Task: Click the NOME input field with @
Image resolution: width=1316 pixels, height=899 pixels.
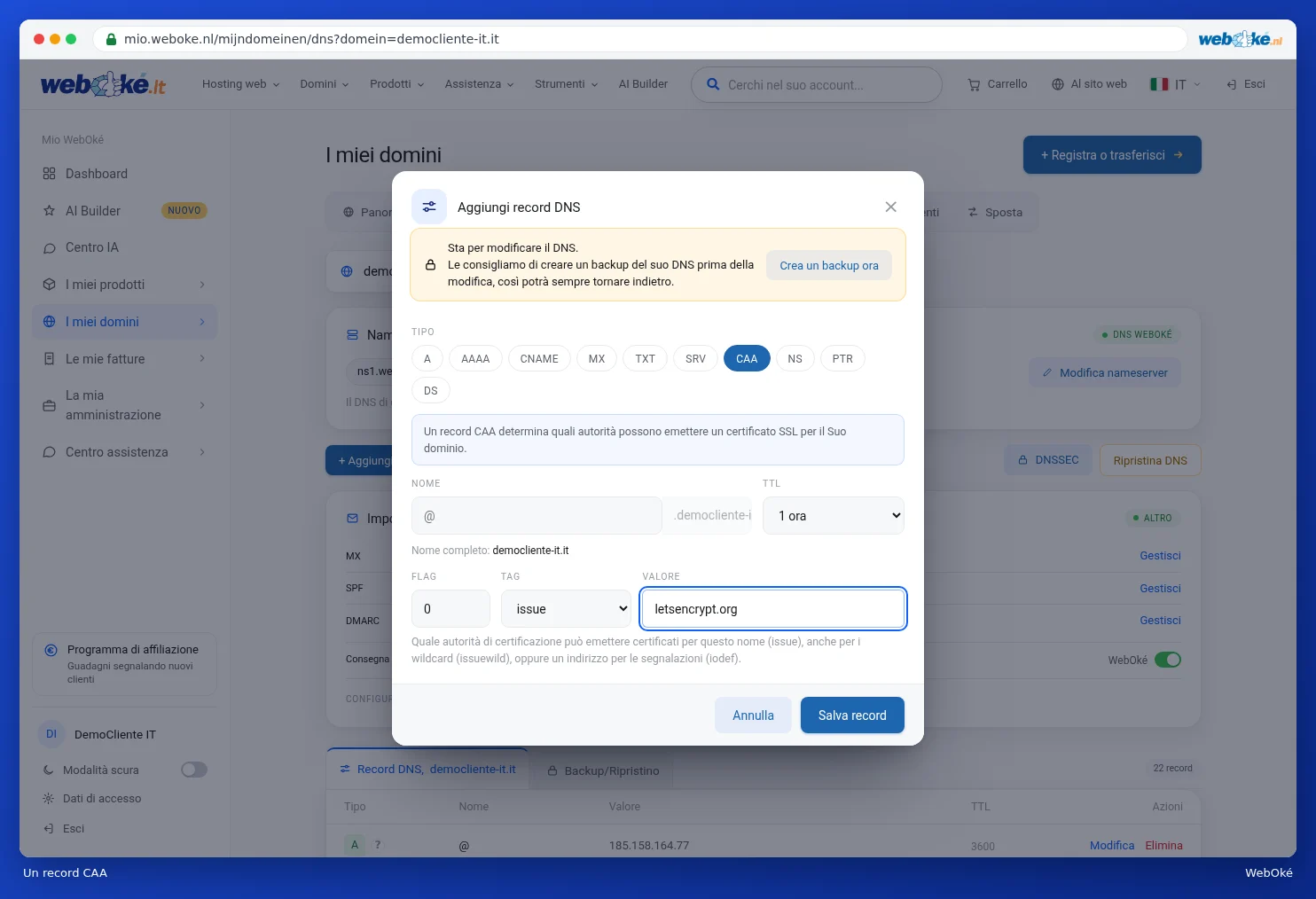Action: pos(537,516)
